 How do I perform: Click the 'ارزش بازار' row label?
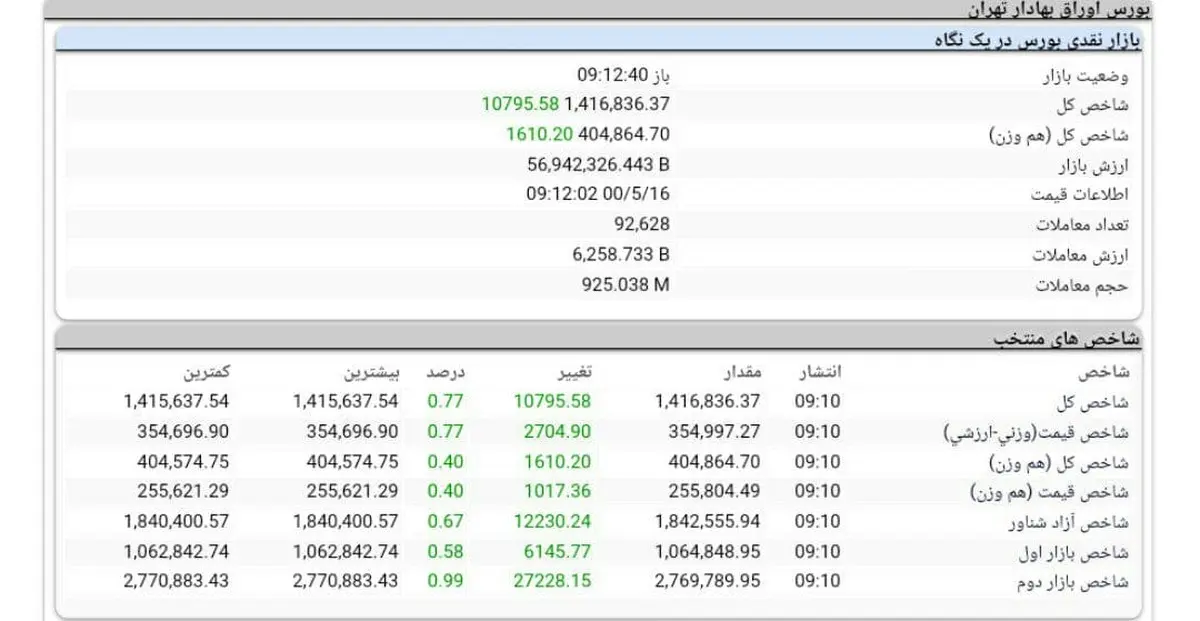point(1092,165)
